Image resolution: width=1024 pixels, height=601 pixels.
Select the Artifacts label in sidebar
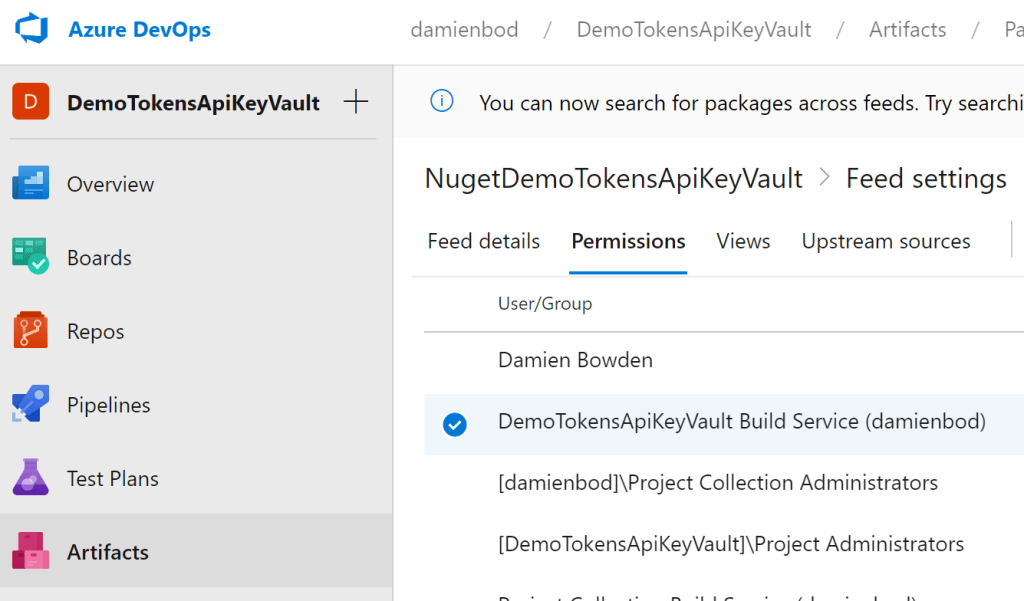click(x=108, y=553)
